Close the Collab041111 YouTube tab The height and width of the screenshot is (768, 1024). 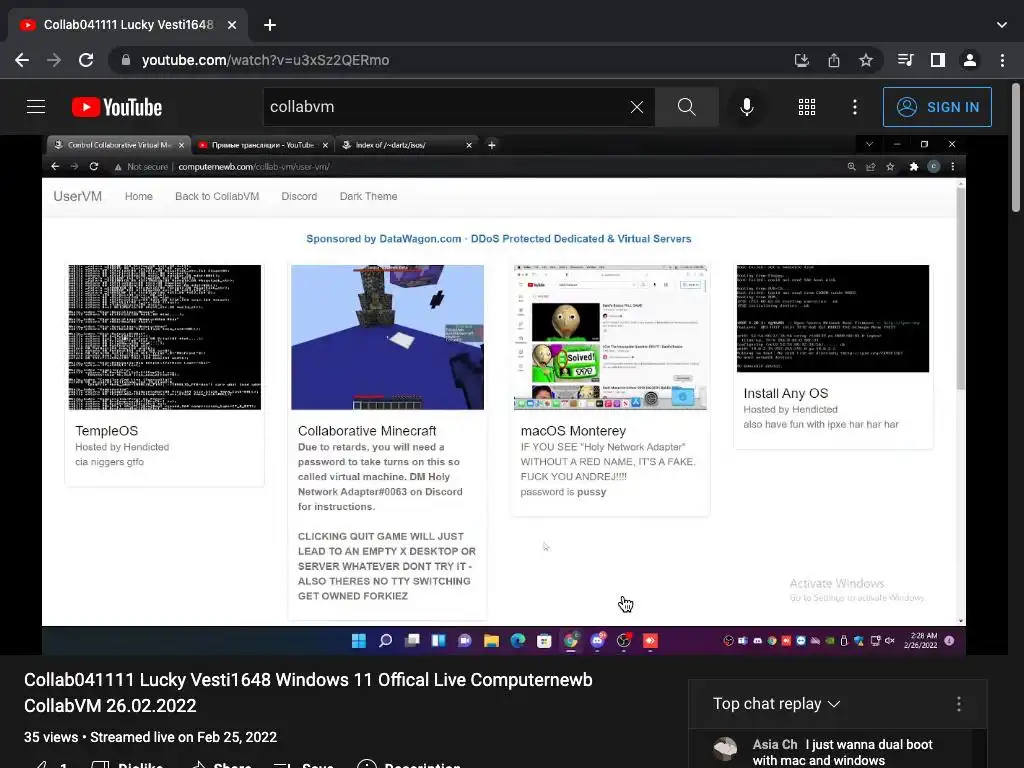click(232, 25)
